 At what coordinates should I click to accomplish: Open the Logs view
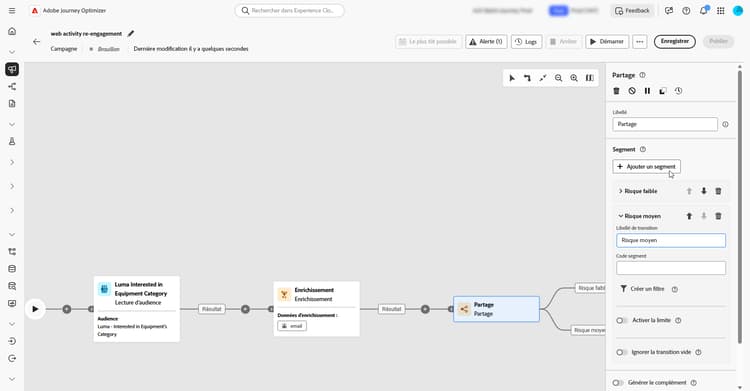pyautogui.click(x=526, y=42)
